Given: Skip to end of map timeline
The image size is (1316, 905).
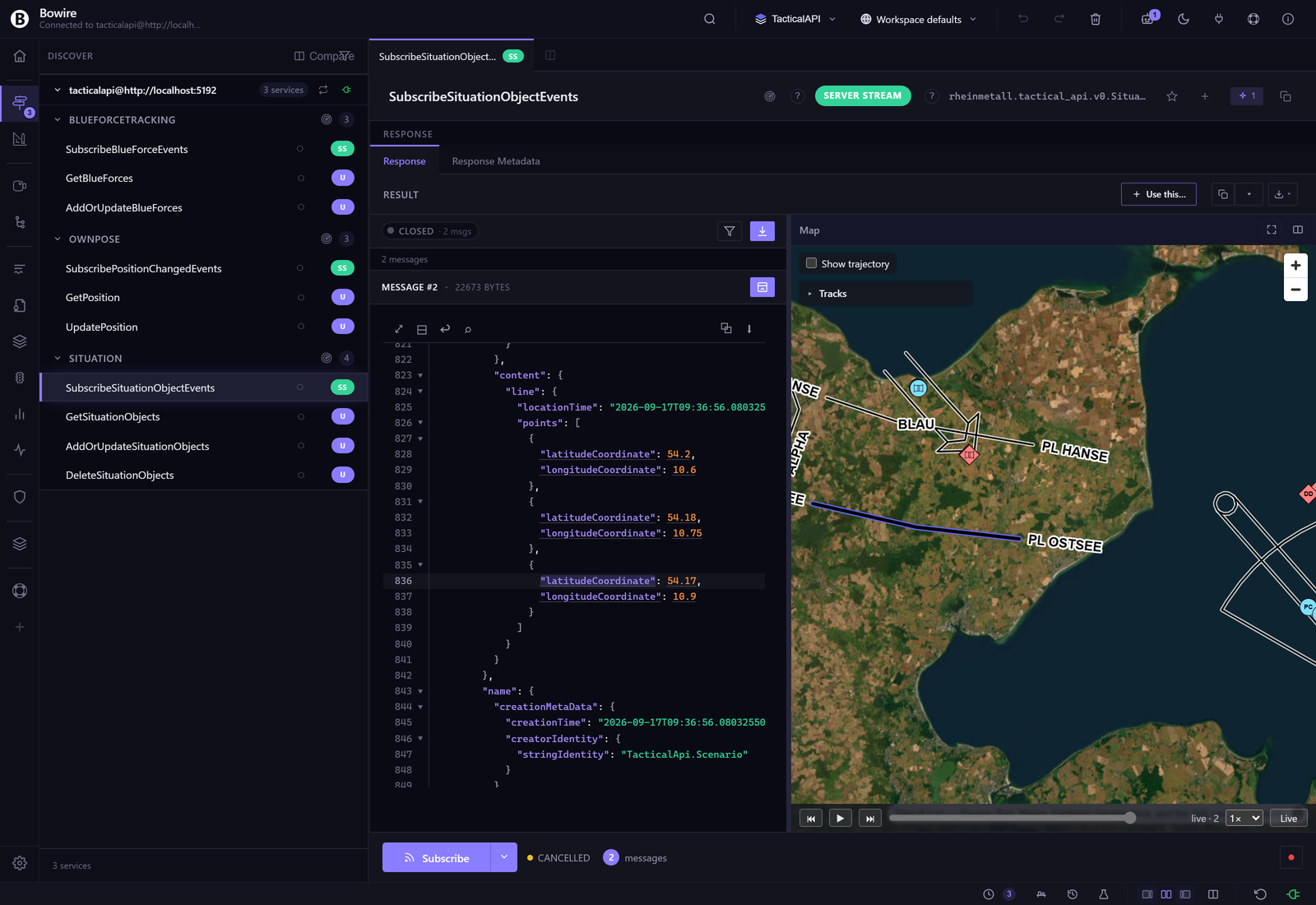Looking at the screenshot, I should coord(870,818).
